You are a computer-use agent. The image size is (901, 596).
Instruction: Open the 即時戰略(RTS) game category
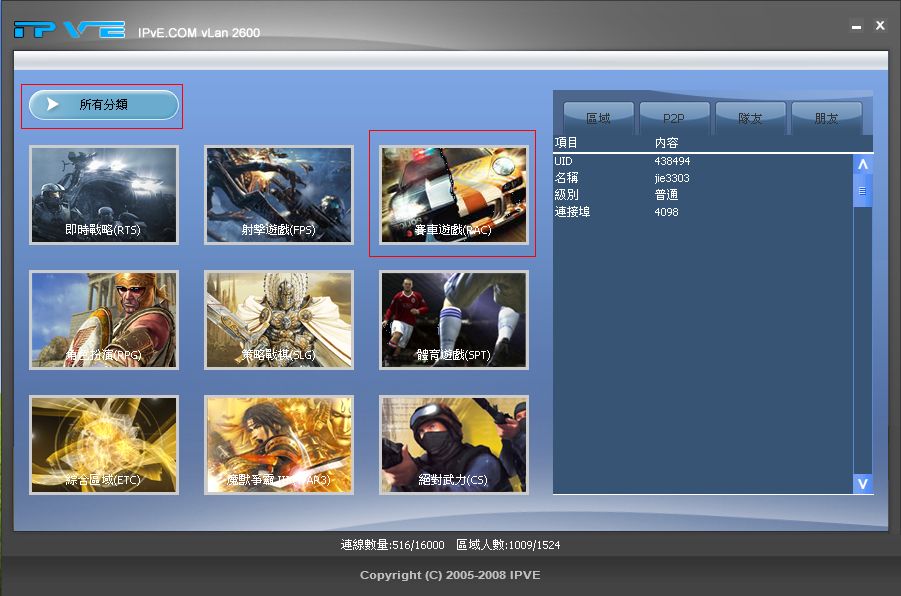tap(104, 195)
